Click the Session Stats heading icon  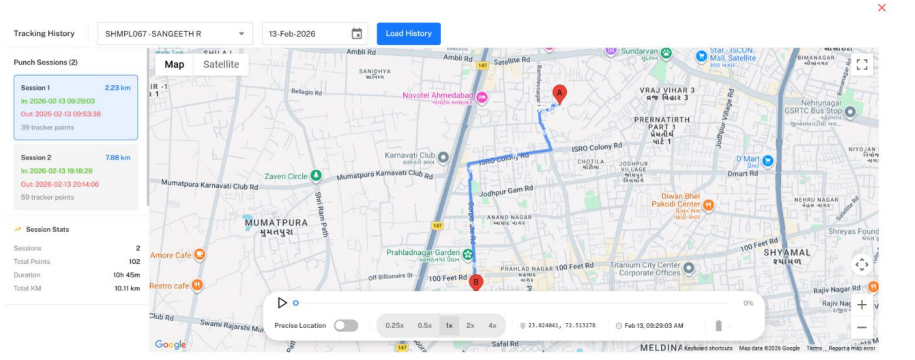coord(18,229)
